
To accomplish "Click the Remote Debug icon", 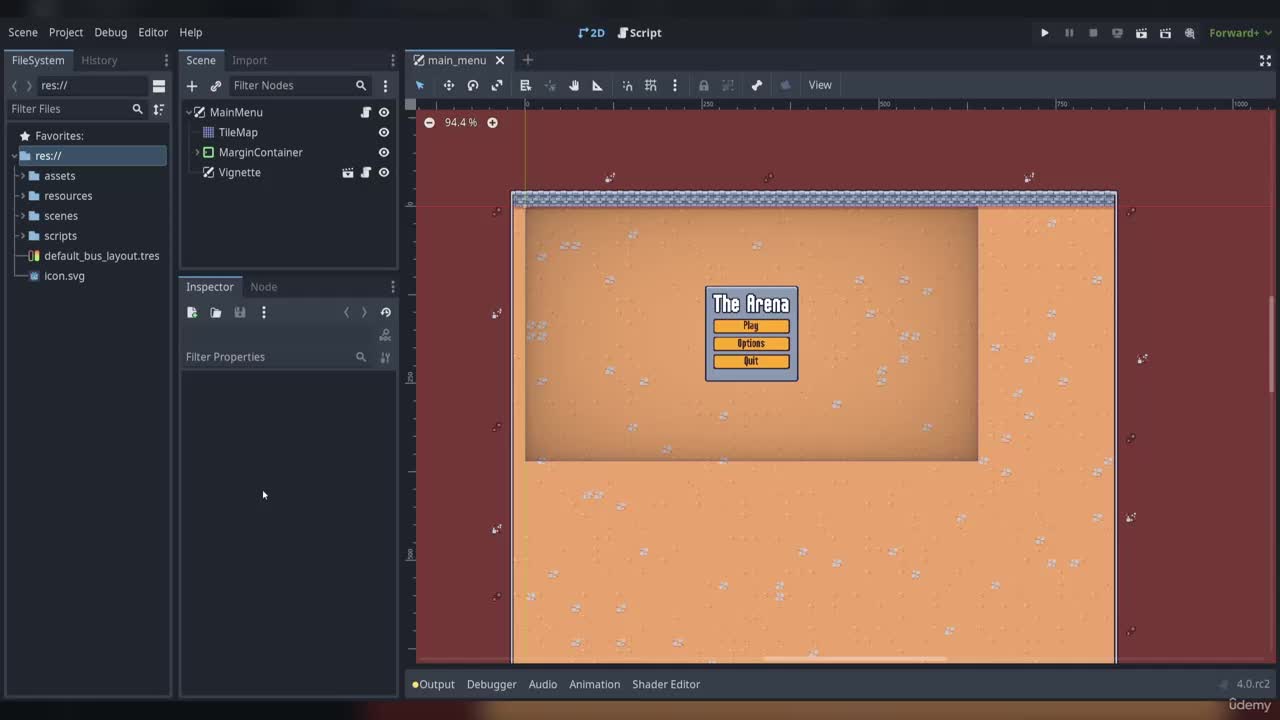I will point(1117,33).
